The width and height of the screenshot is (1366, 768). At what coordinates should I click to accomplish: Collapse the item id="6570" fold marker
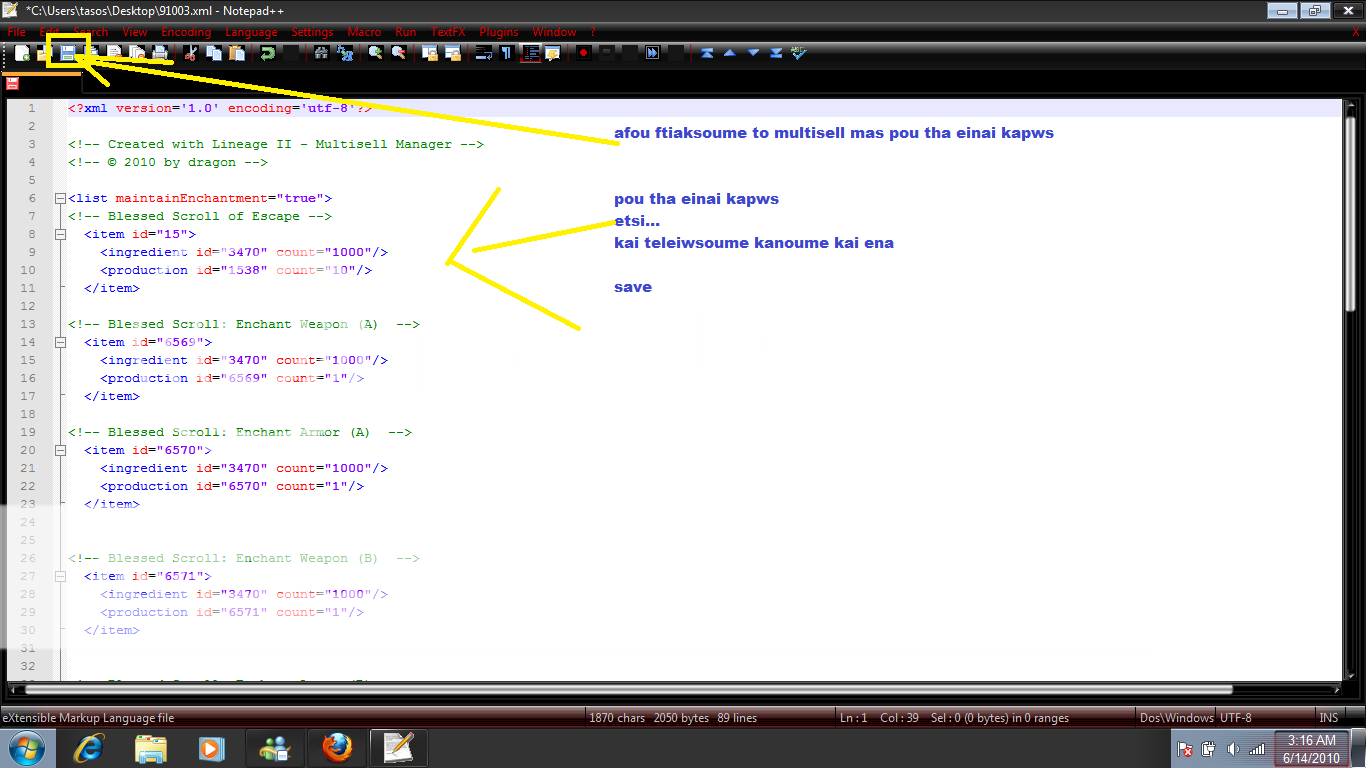60,450
